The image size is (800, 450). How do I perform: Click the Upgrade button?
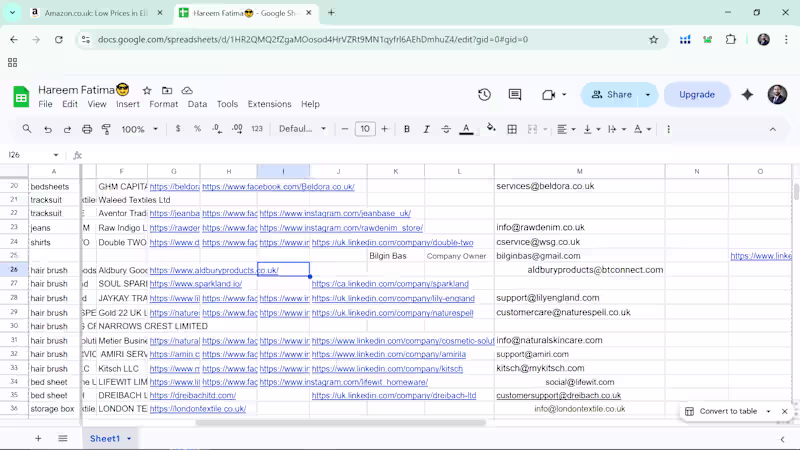click(x=696, y=94)
